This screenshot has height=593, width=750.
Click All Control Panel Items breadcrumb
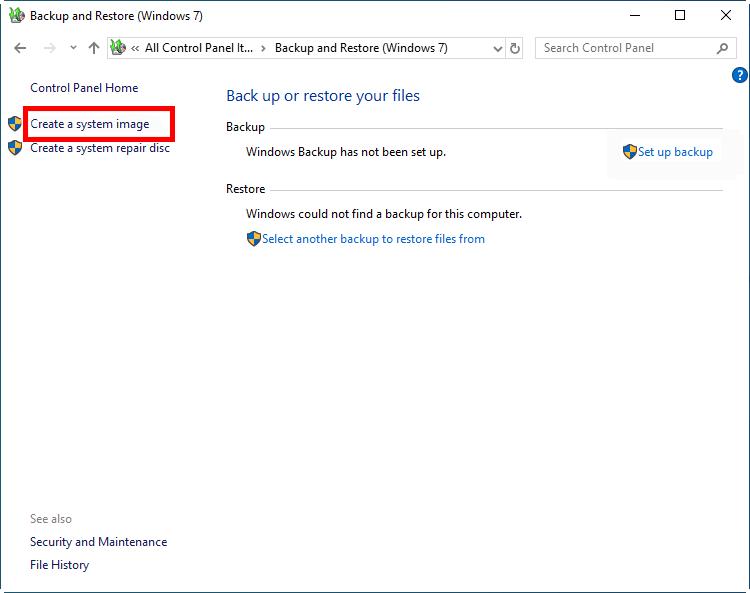click(x=199, y=48)
